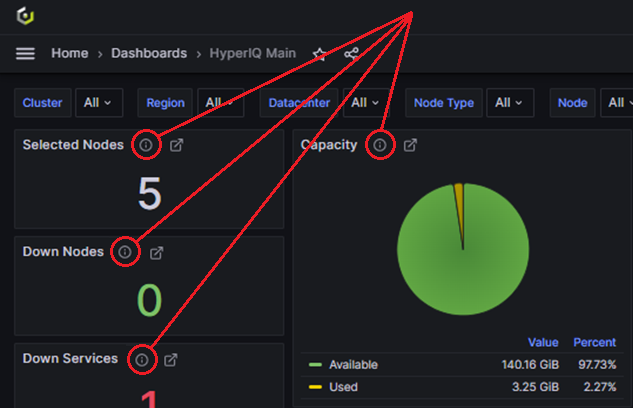Click the Selected Nodes value 5
Viewport: 633px width, 408px height.
pyautogui.click(x=150, y=194)
